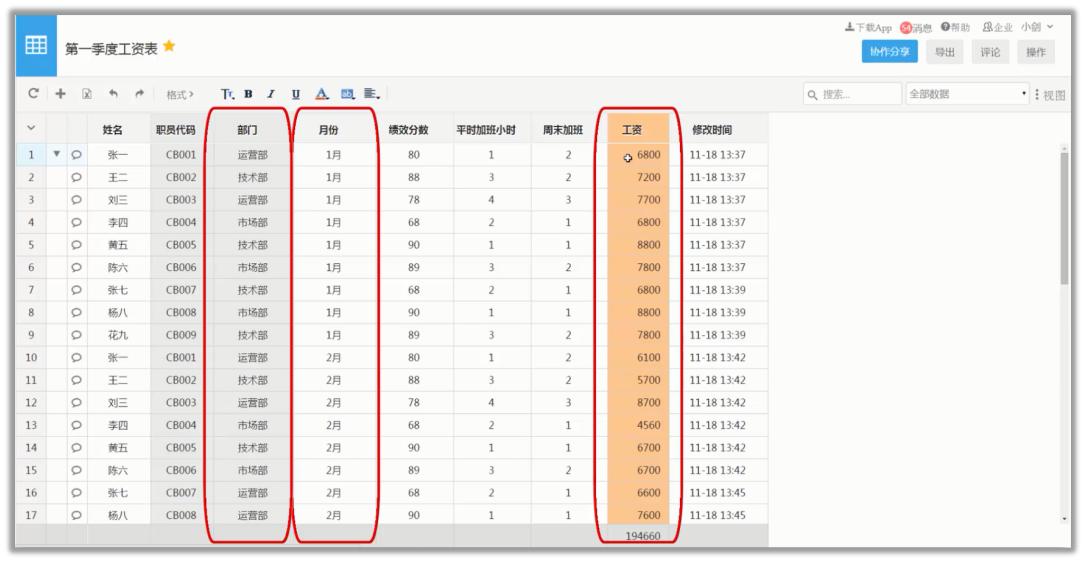Open comment bubble on row 13

click(76, 425)
